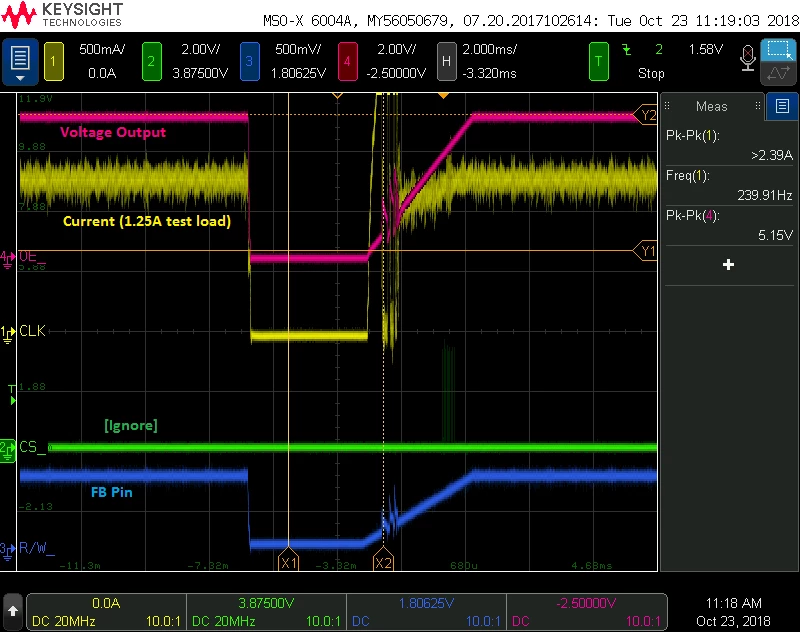Select the zoom box selection tool
Viewport: 800px width, 632px height.
(x=778, y=50)
